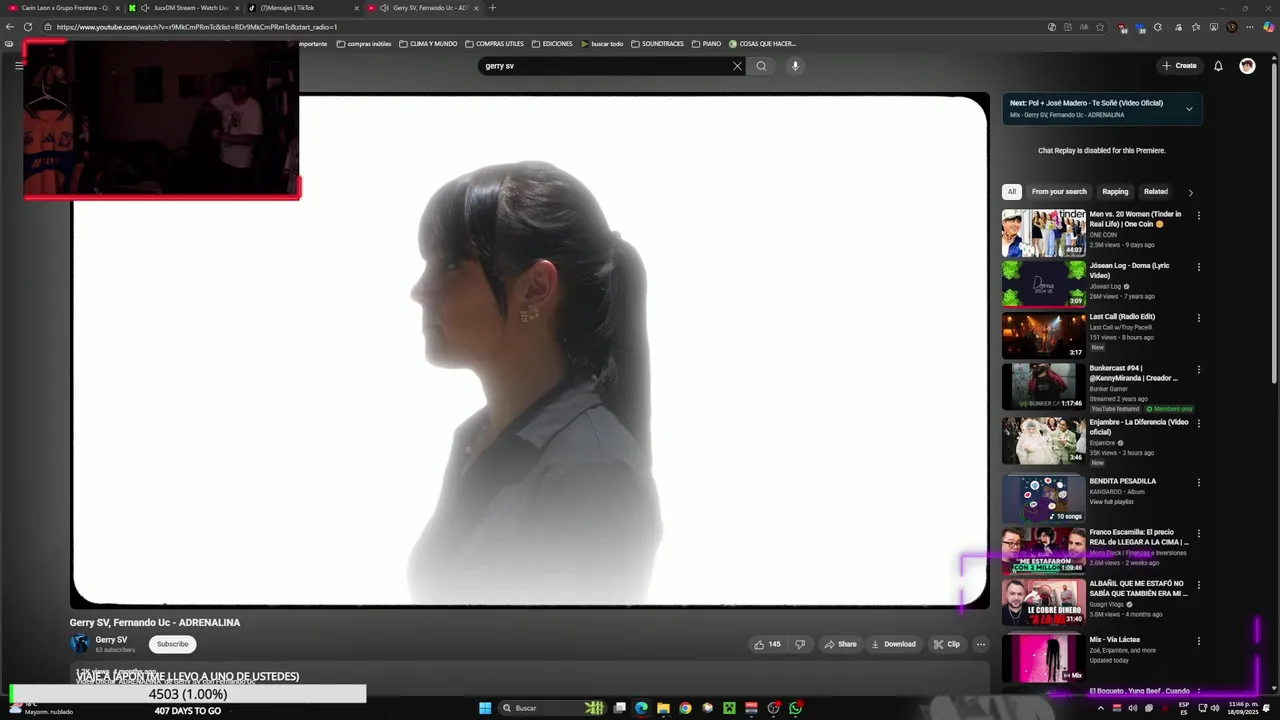Open the Windows Start menu
Viewport: 1280px width, 720px height.
(x=485, y=708)
